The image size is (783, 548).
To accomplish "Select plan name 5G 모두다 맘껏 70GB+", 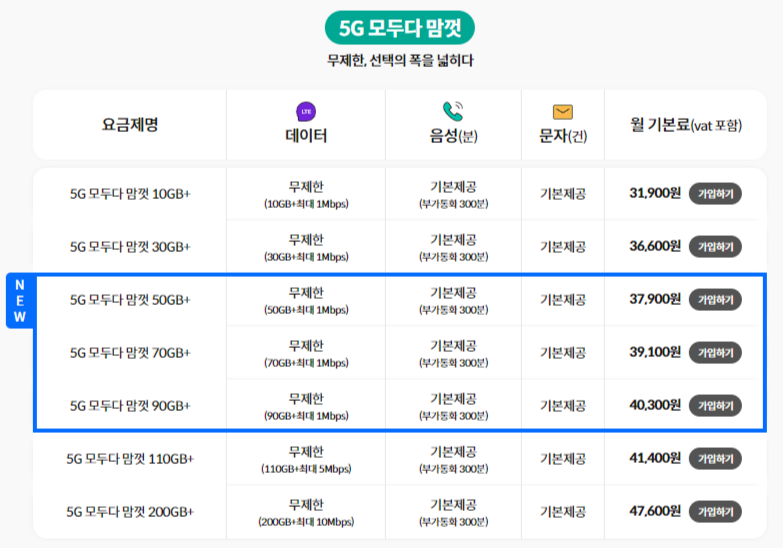I will 130,353.
